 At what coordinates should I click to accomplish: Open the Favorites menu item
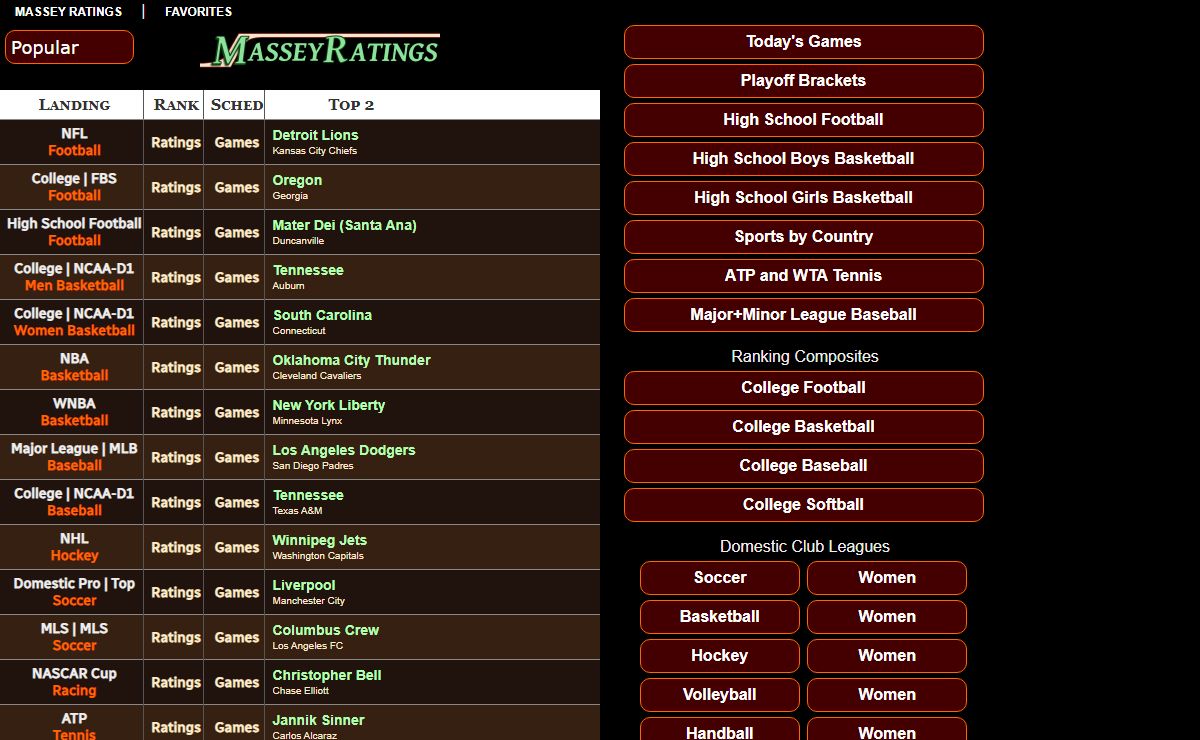tap(198, 12)
